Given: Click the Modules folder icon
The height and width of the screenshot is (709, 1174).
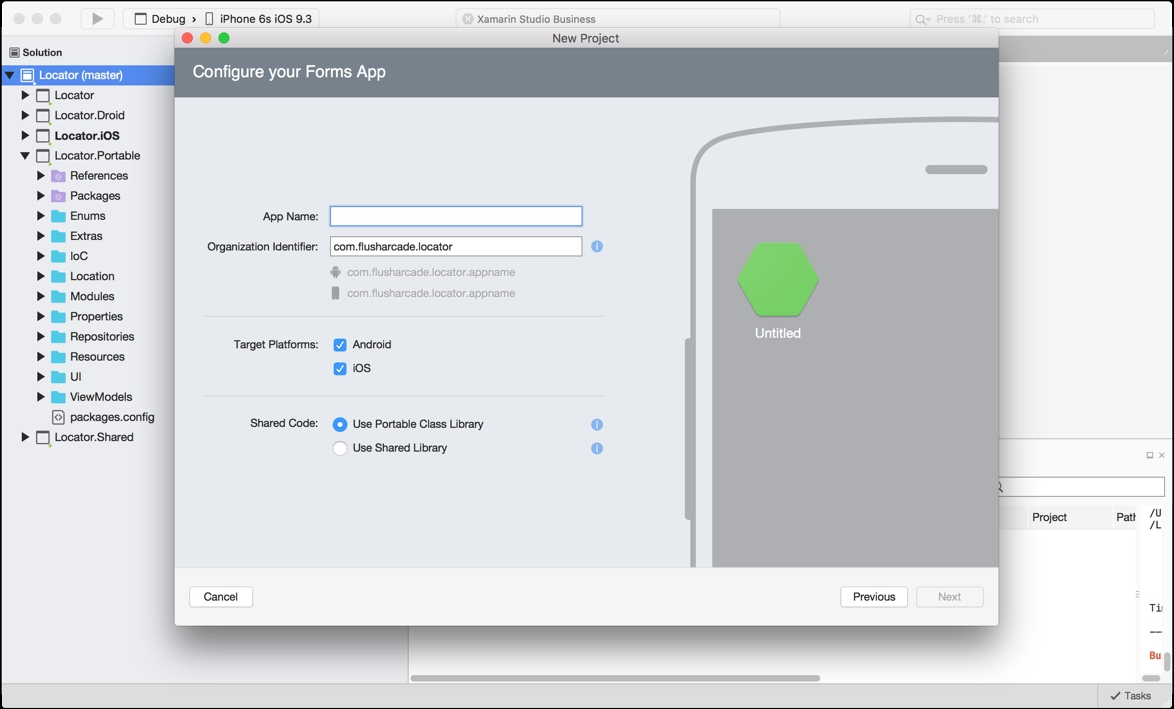Looking at the screenshot, I should click(x=58, y=297).
